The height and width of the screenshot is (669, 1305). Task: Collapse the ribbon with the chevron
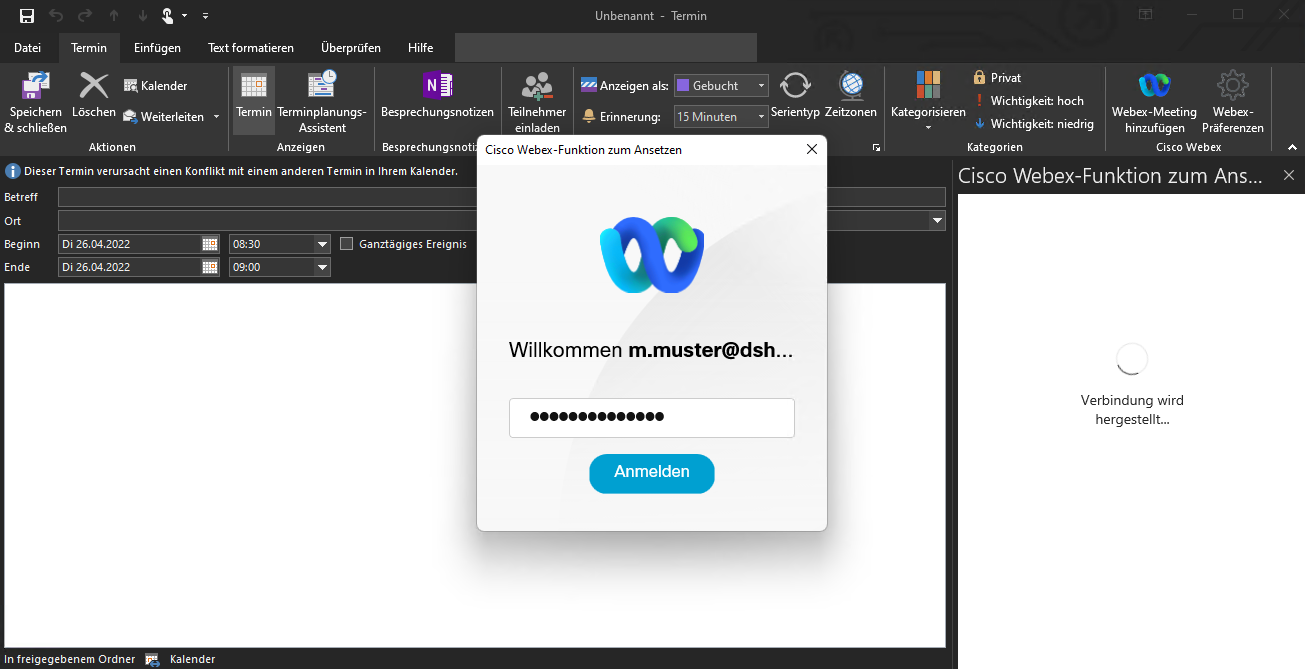1292,147
